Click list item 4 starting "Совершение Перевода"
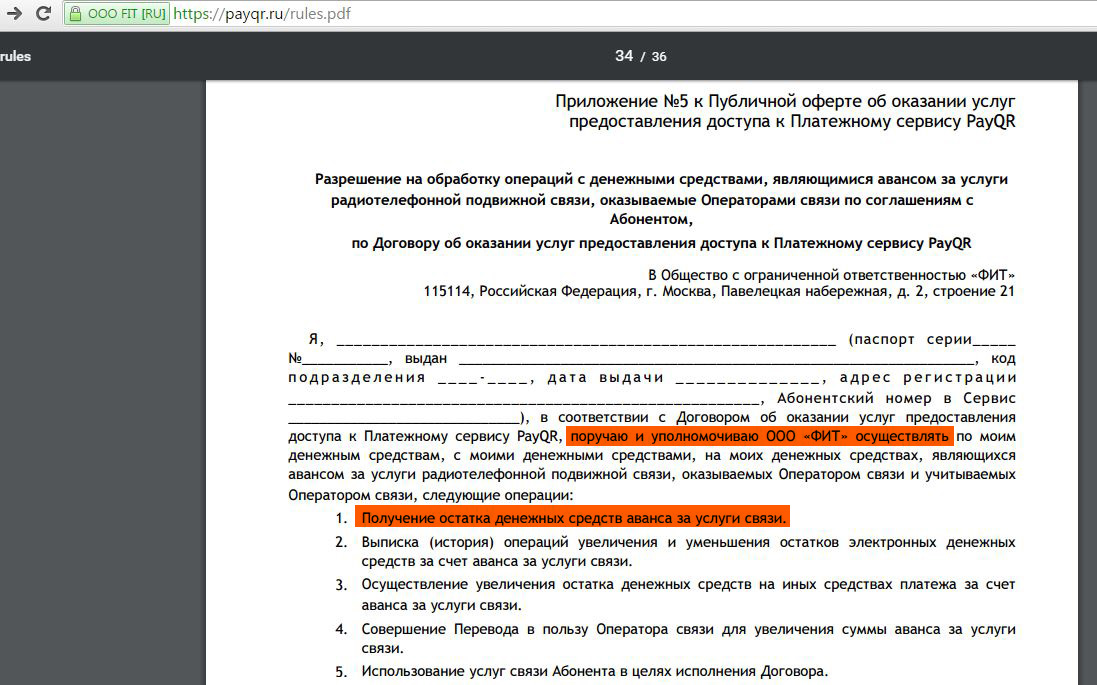This screenshot has width=1097, height=685. coord(688,638)
